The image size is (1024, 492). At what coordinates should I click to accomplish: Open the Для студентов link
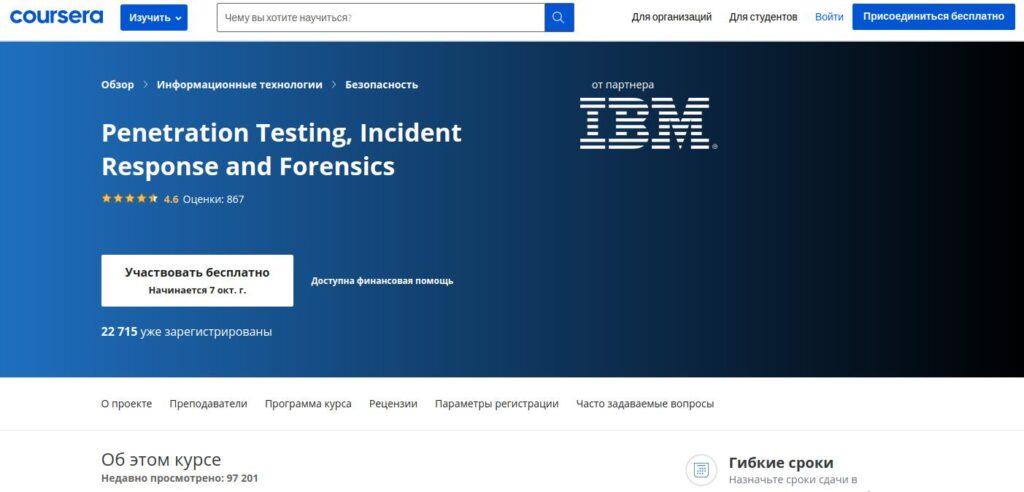tap(763, 17)
